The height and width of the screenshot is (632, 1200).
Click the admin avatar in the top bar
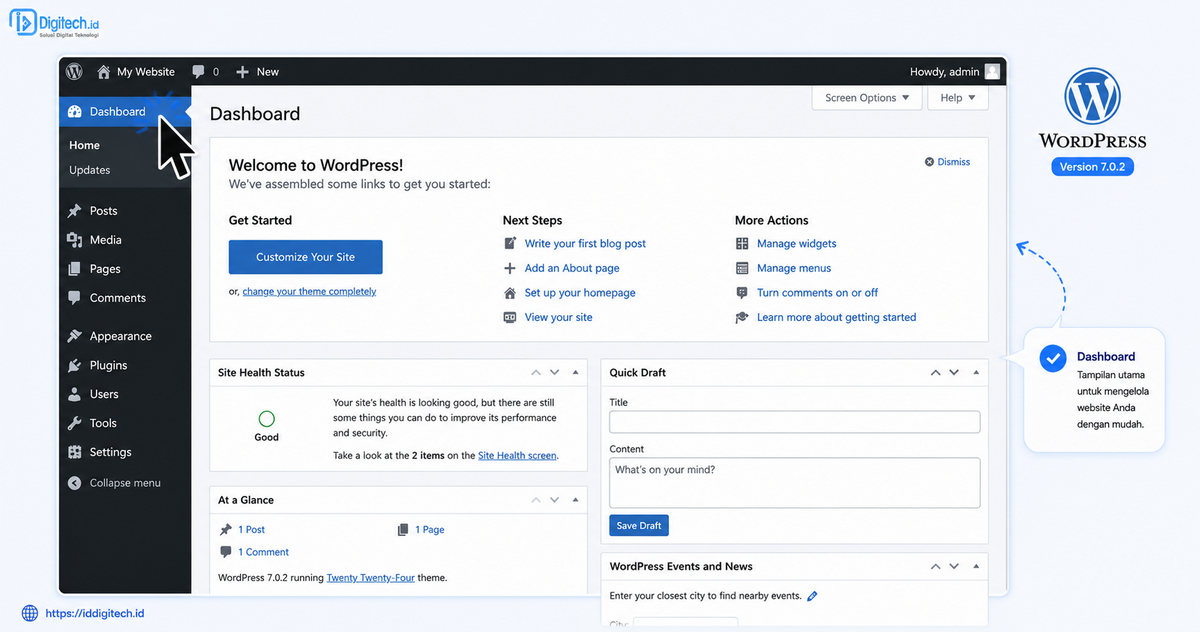coord(992,72)
